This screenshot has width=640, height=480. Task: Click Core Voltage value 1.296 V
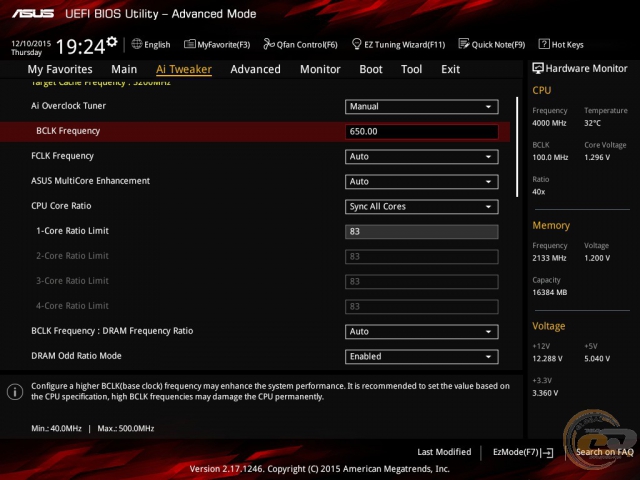tap(597, 157)
